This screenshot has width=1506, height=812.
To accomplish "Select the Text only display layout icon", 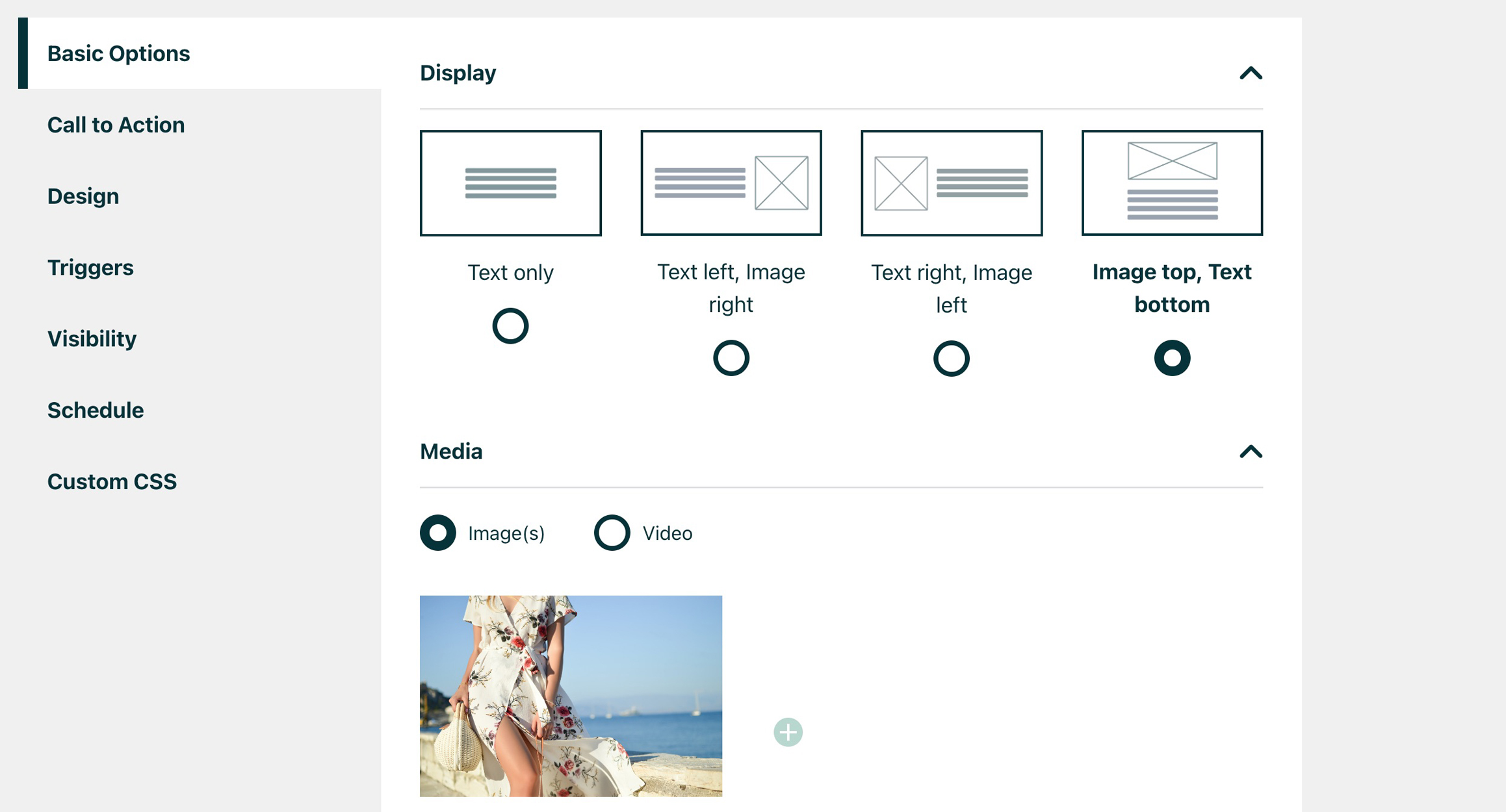I will [x=510, y=182].
